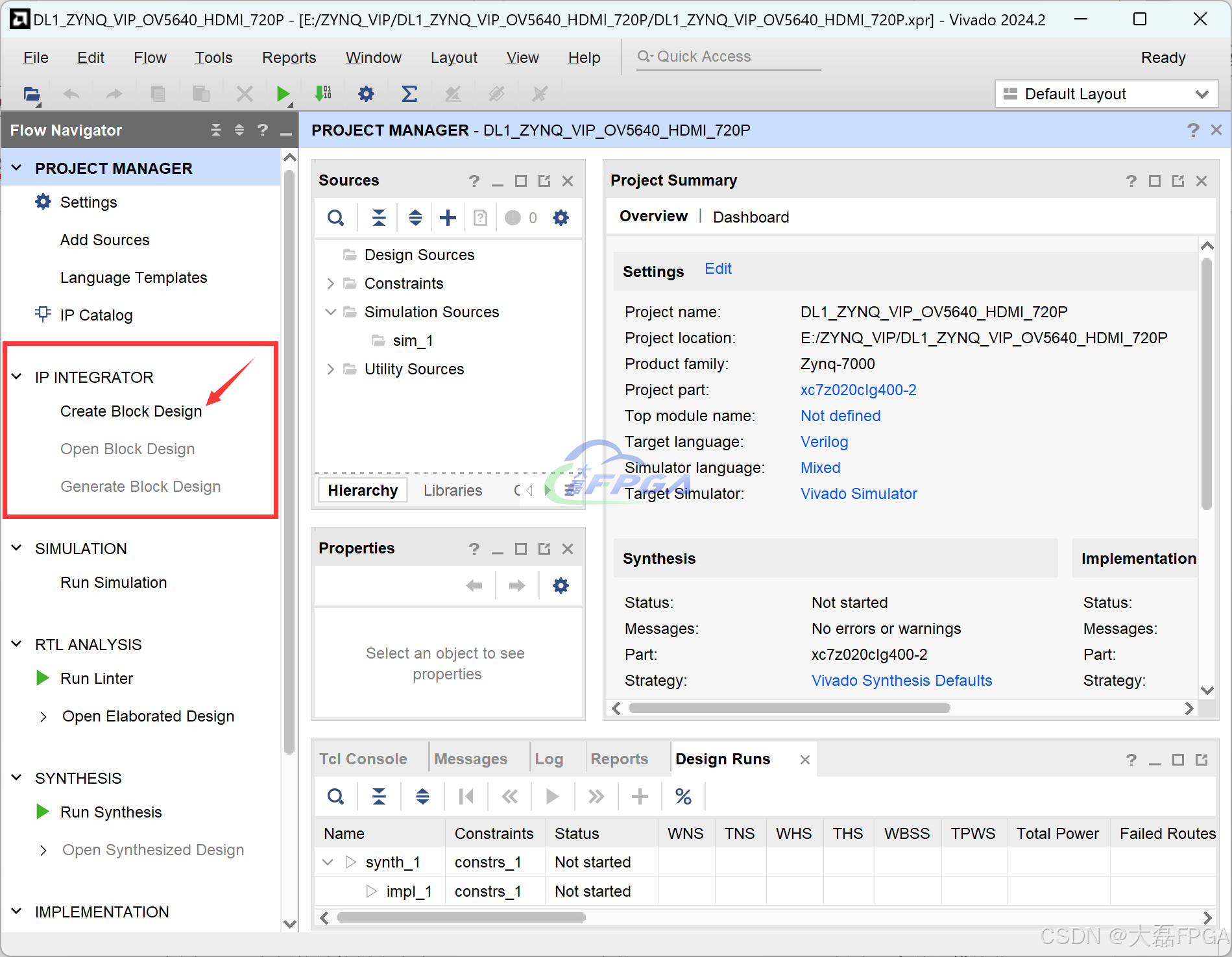
Task: Click Run Linter in Flow Navigator
Action: pos(97,679)
